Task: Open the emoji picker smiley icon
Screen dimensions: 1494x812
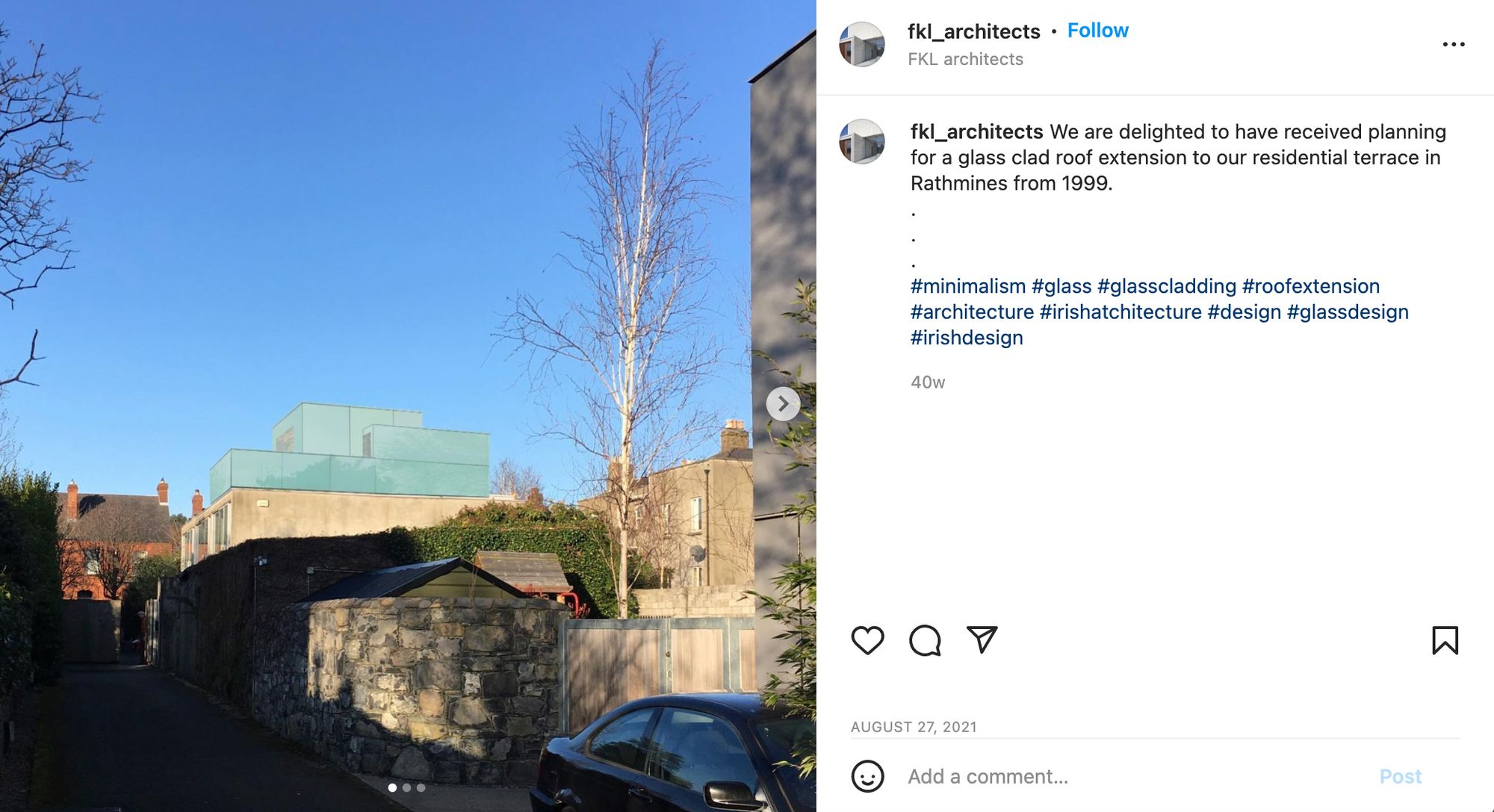Action: 867,776
